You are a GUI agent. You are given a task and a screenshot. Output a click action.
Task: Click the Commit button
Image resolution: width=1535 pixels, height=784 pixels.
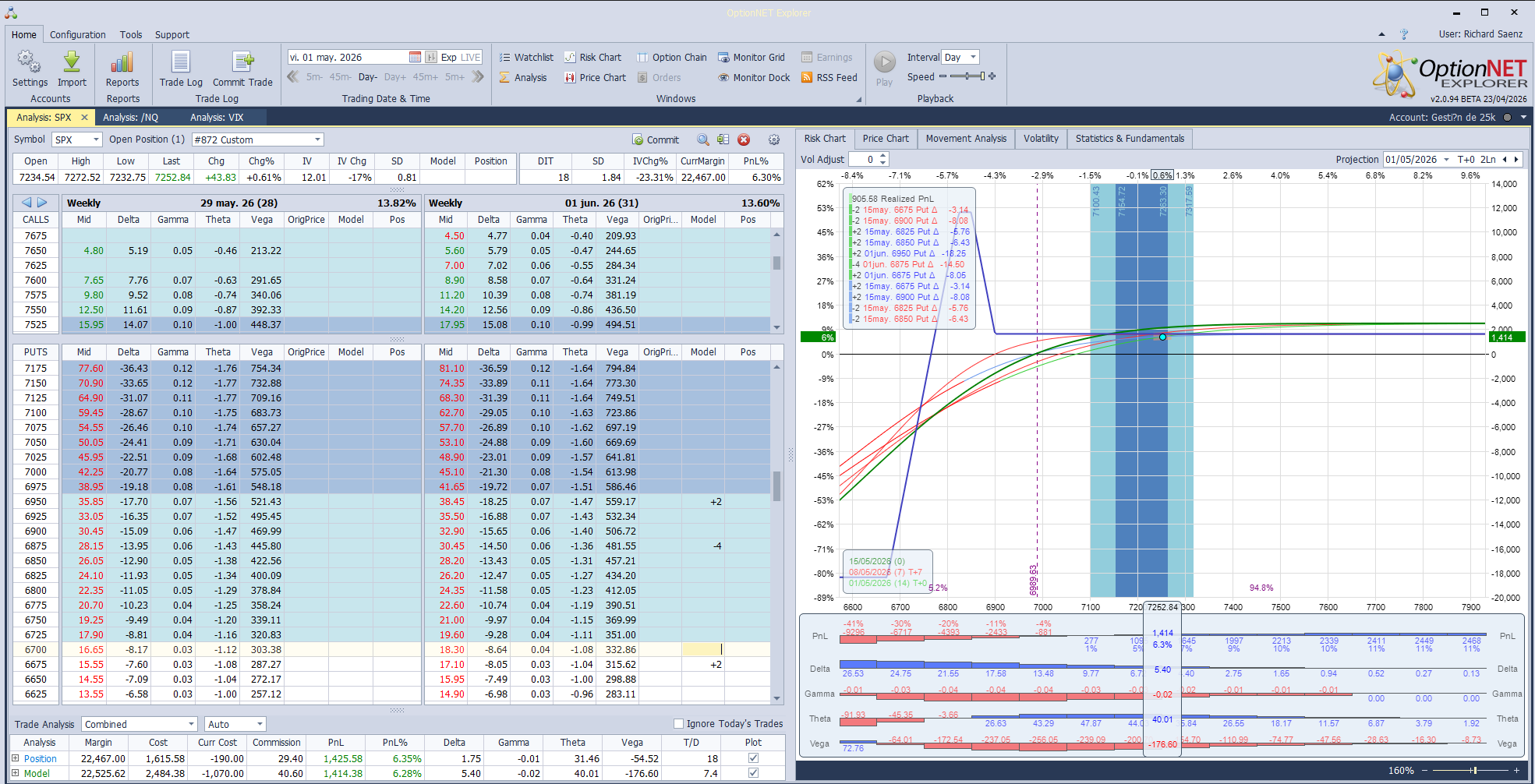click(x=656, y=139)
